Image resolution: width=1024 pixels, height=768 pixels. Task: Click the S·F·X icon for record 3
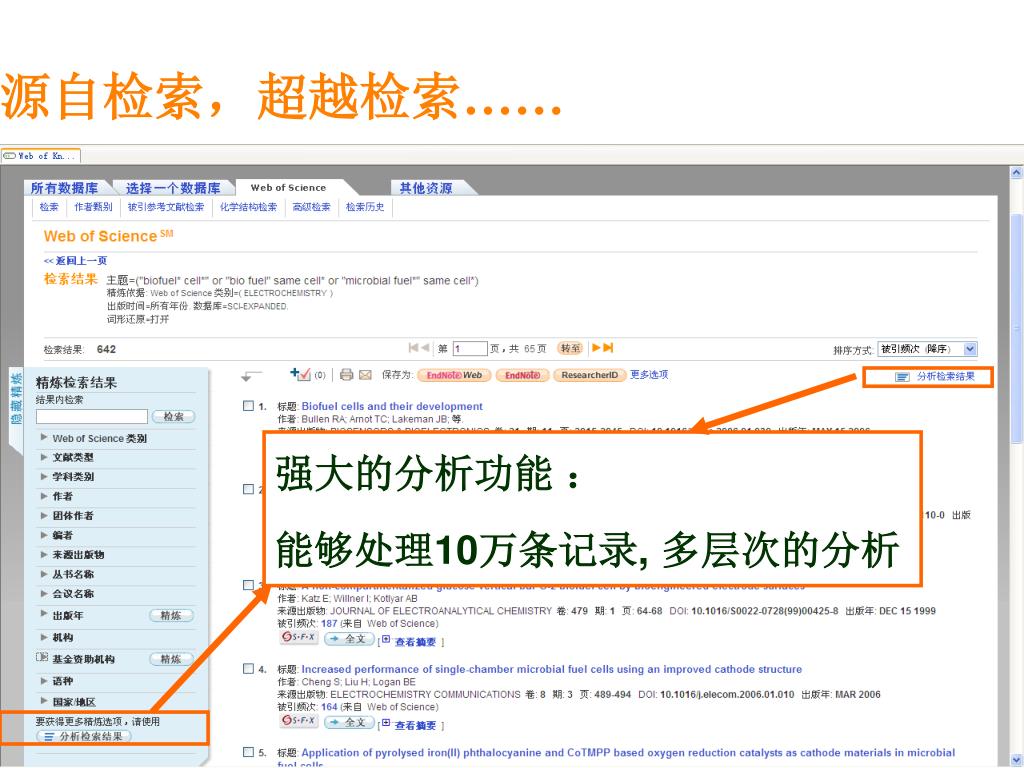coord(299,637)
